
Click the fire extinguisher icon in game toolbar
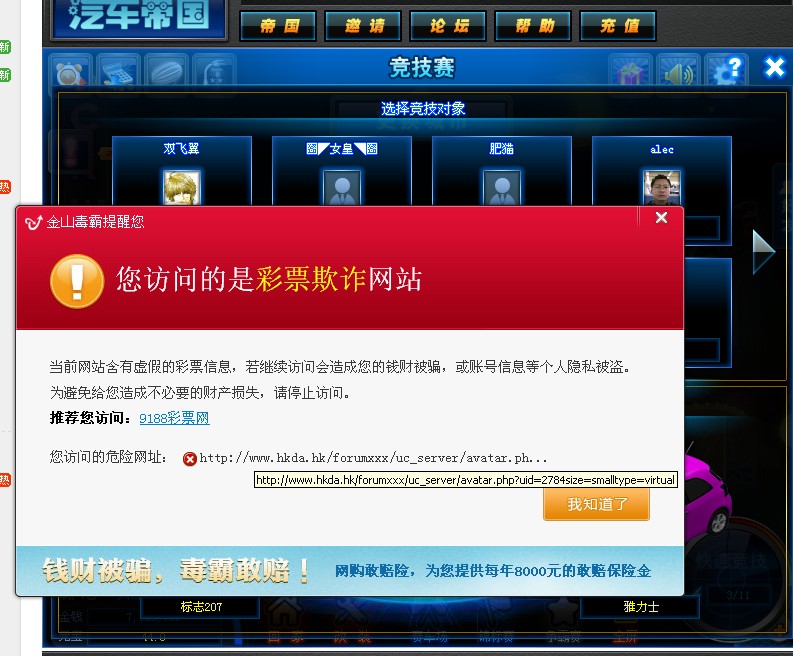[214, 74]
